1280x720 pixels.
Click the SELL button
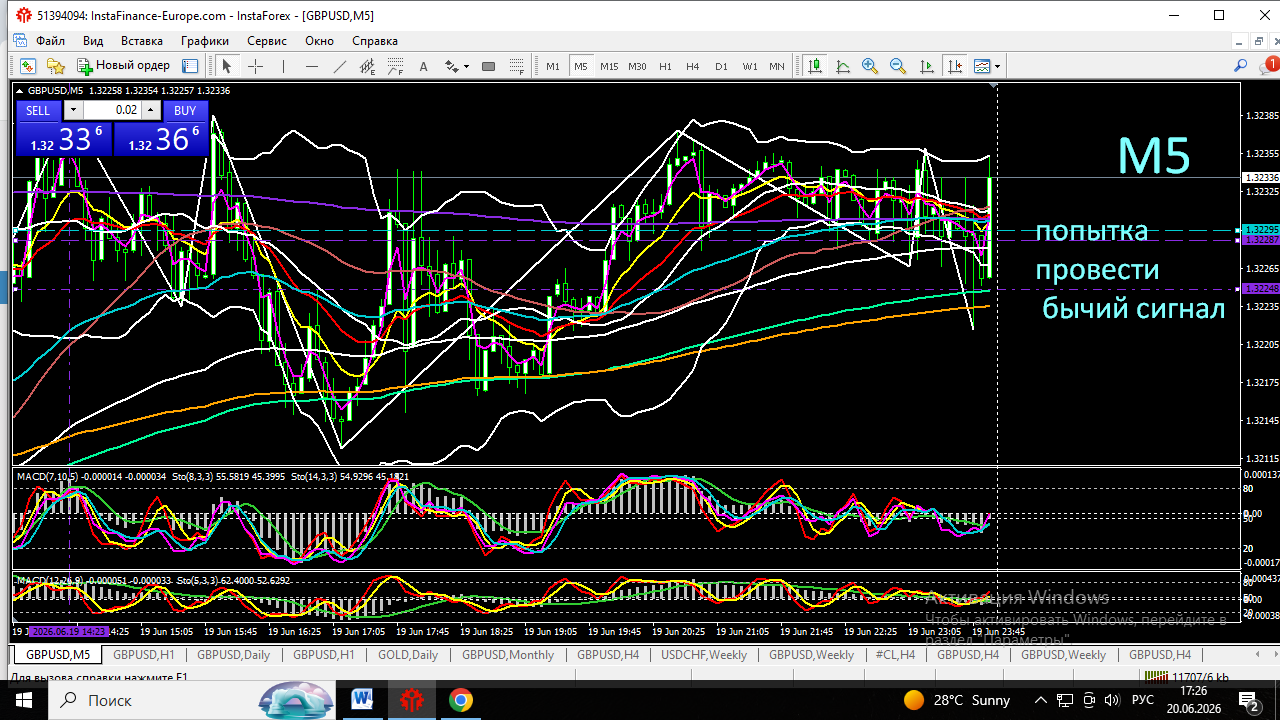(x=38, y=110)
